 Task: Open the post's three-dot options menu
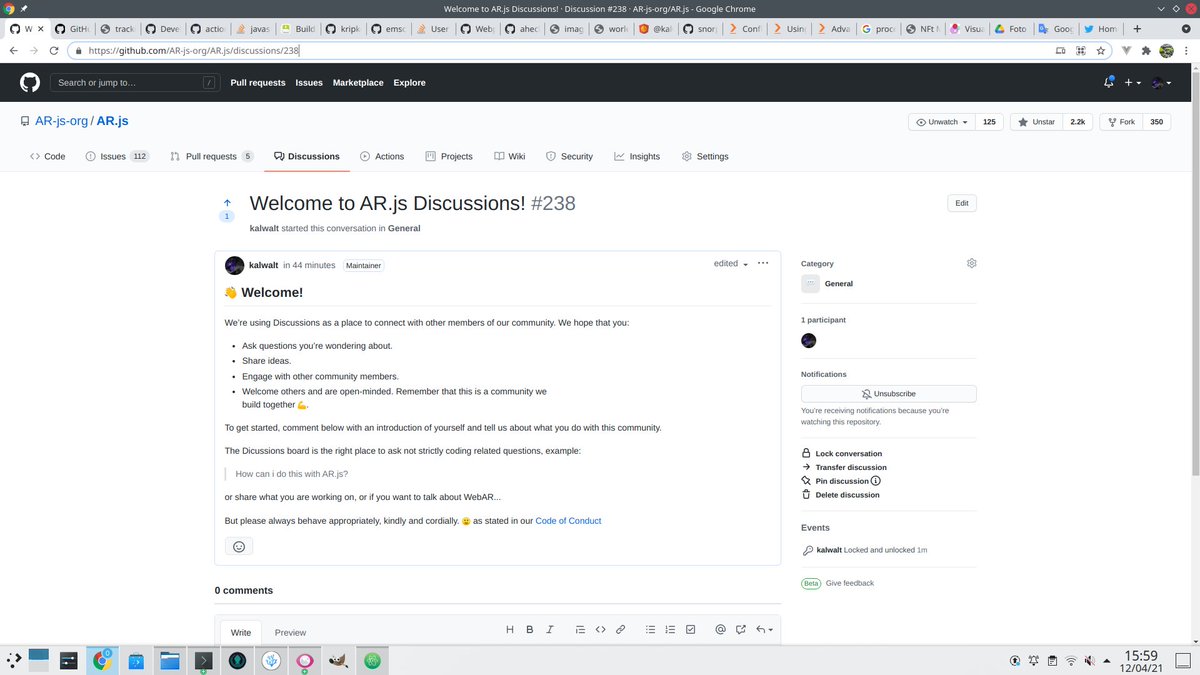(x=763, y=263)
